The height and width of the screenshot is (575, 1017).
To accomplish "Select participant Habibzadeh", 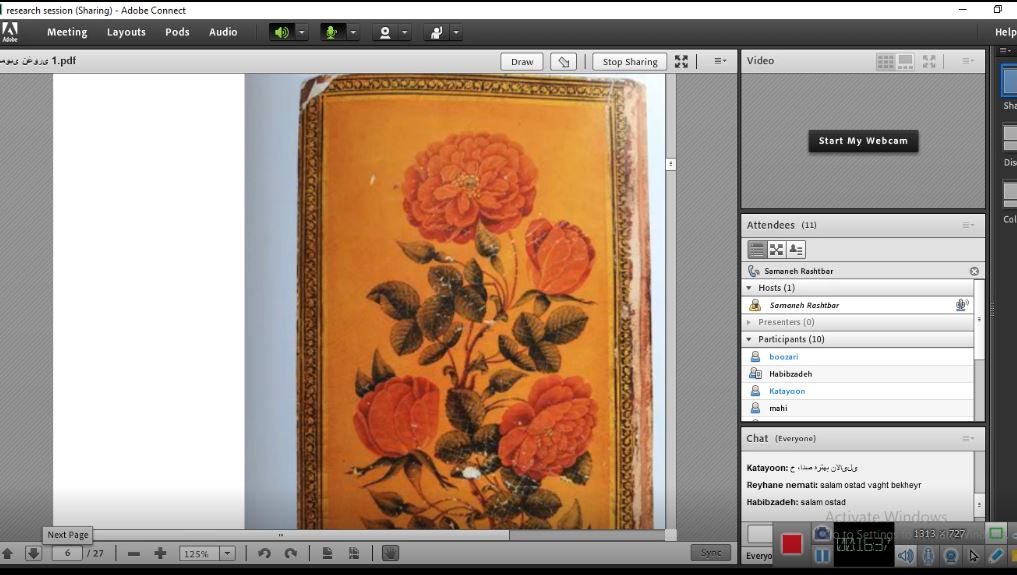I will 857,374.
